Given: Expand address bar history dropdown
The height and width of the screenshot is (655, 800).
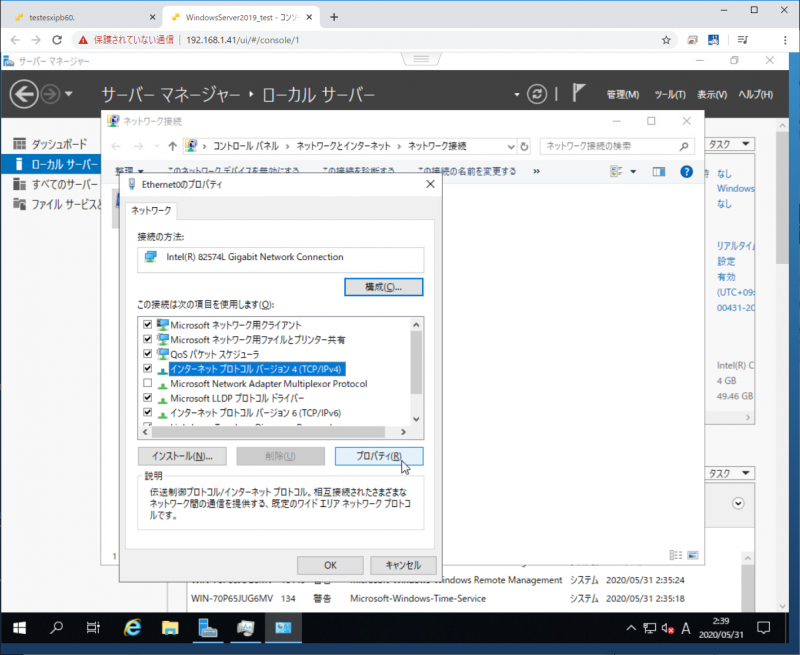Looking at the screenshot, I should point(511,147).
